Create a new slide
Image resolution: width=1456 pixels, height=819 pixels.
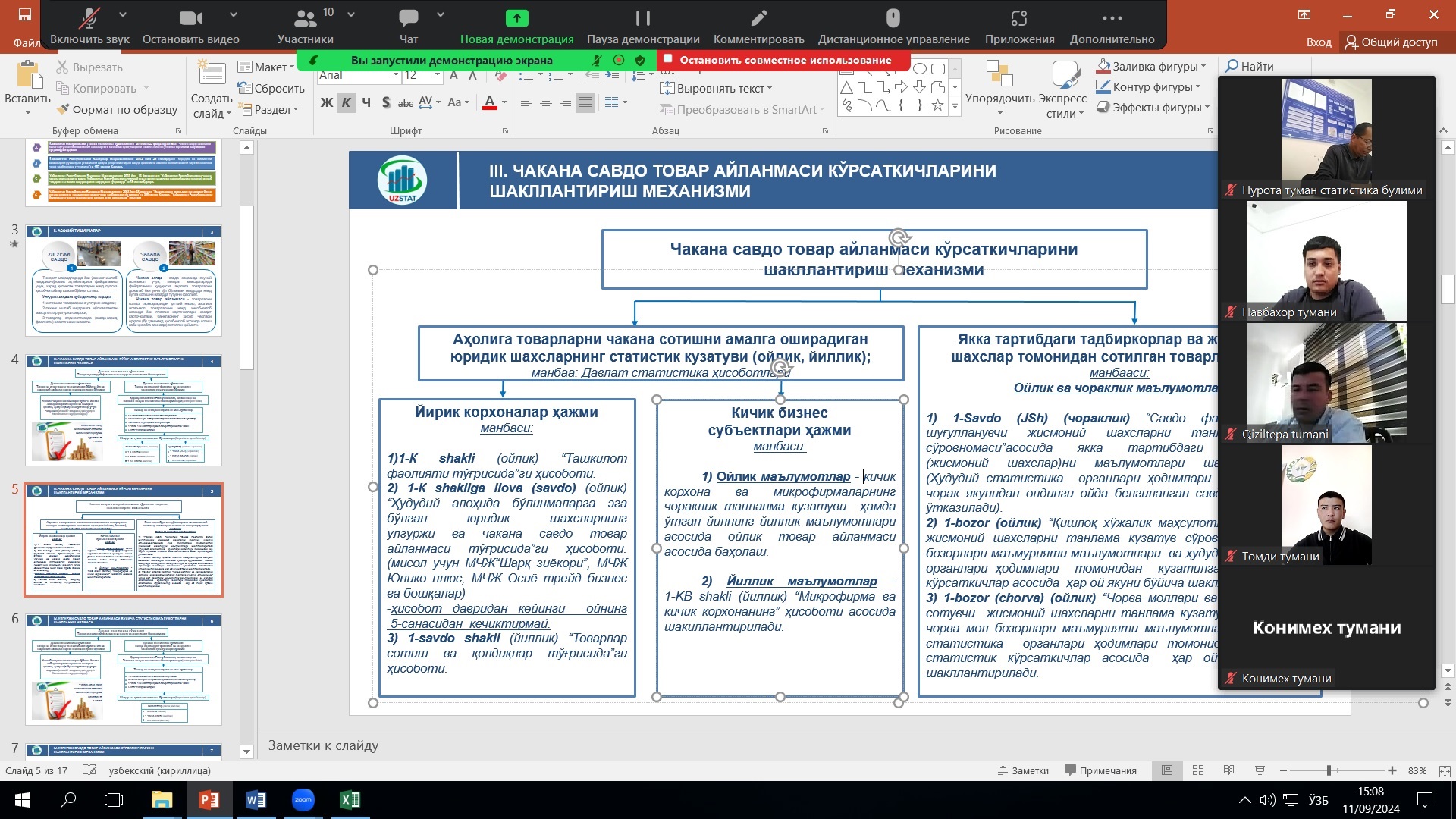(x=212, y=91)
